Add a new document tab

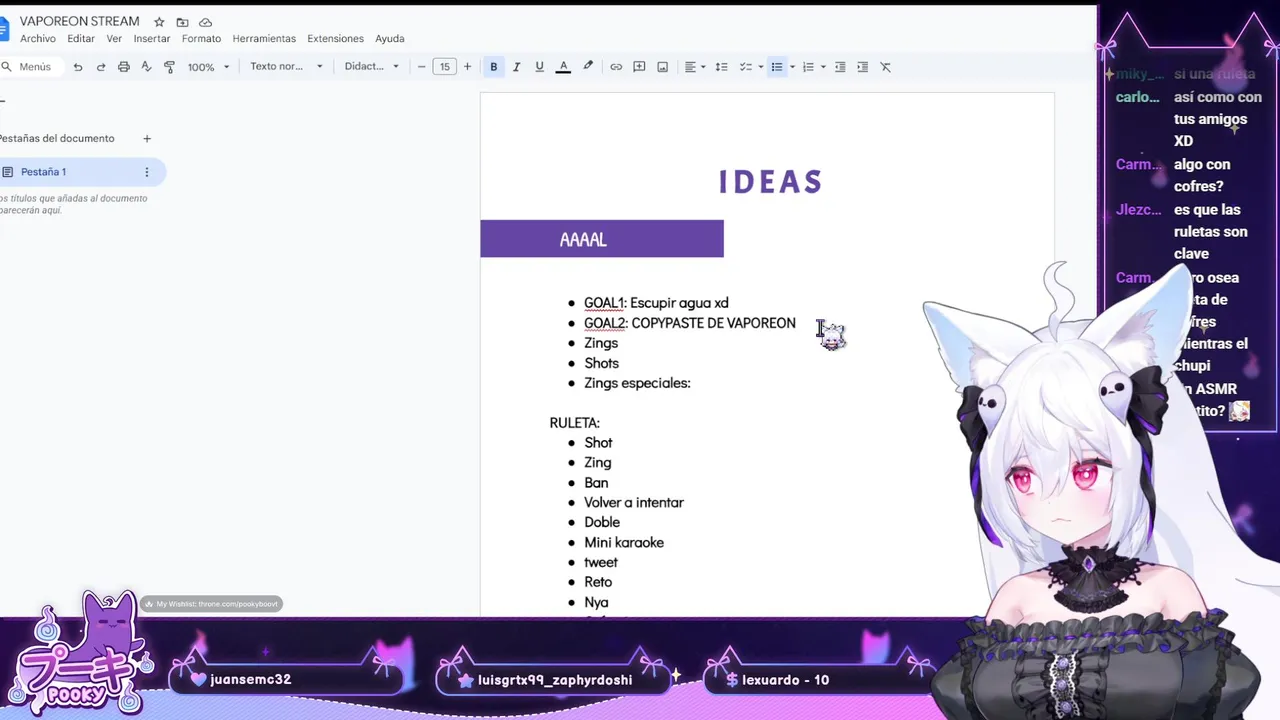coord(147,139)
